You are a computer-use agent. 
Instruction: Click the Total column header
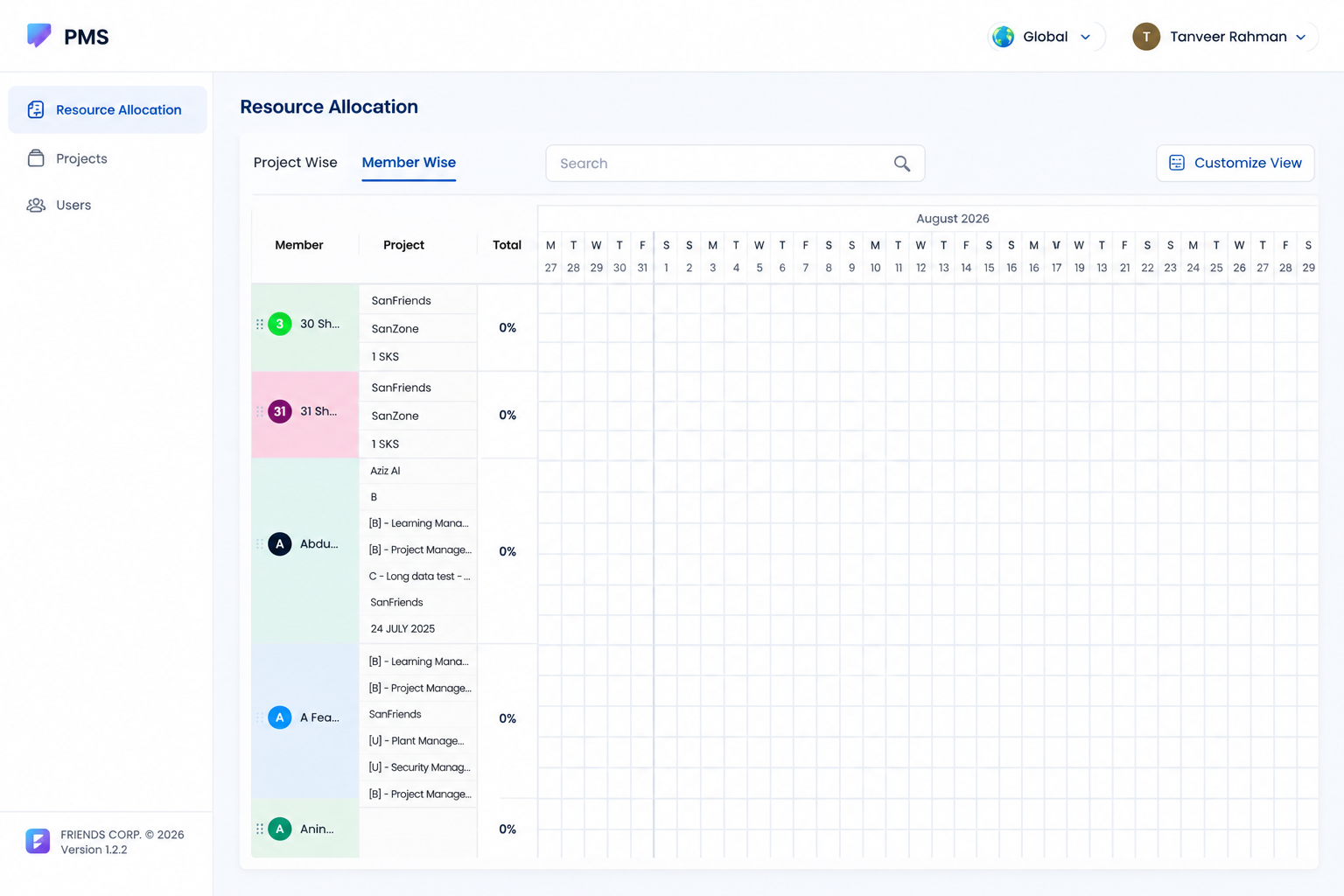point(507,245)
